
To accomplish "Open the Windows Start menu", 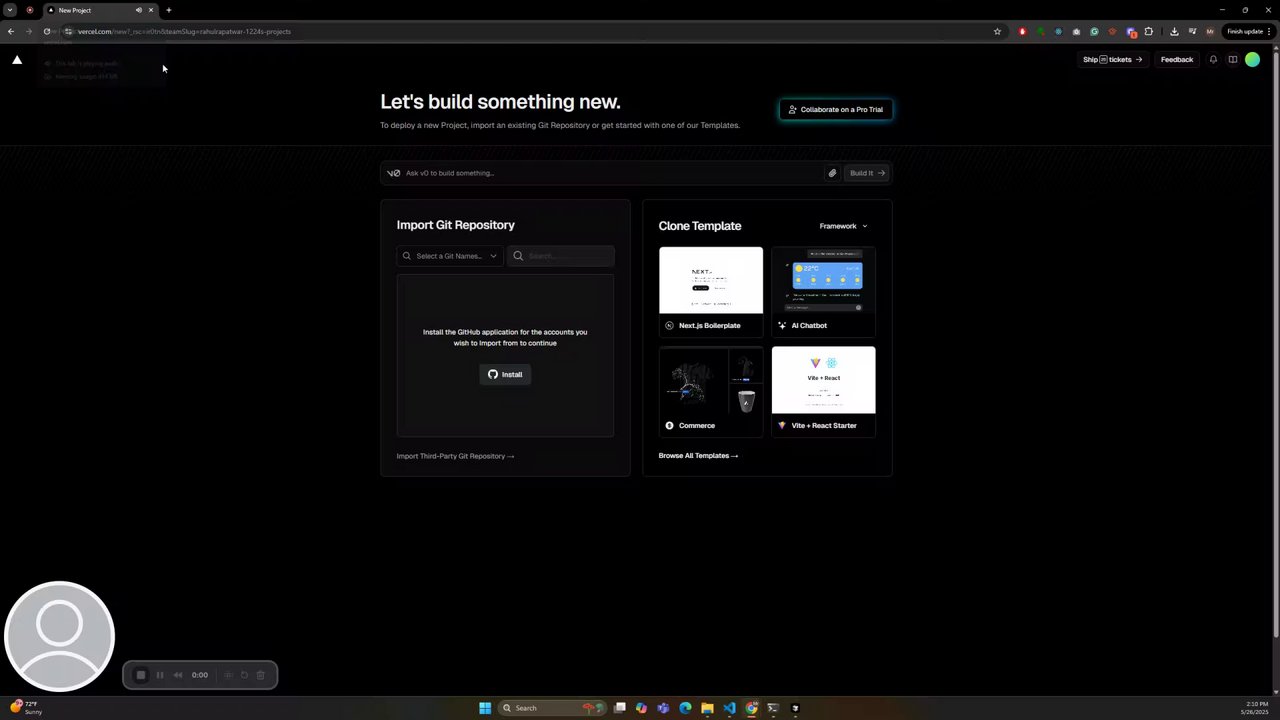I will pyautogui.click(x=485, y=708).
